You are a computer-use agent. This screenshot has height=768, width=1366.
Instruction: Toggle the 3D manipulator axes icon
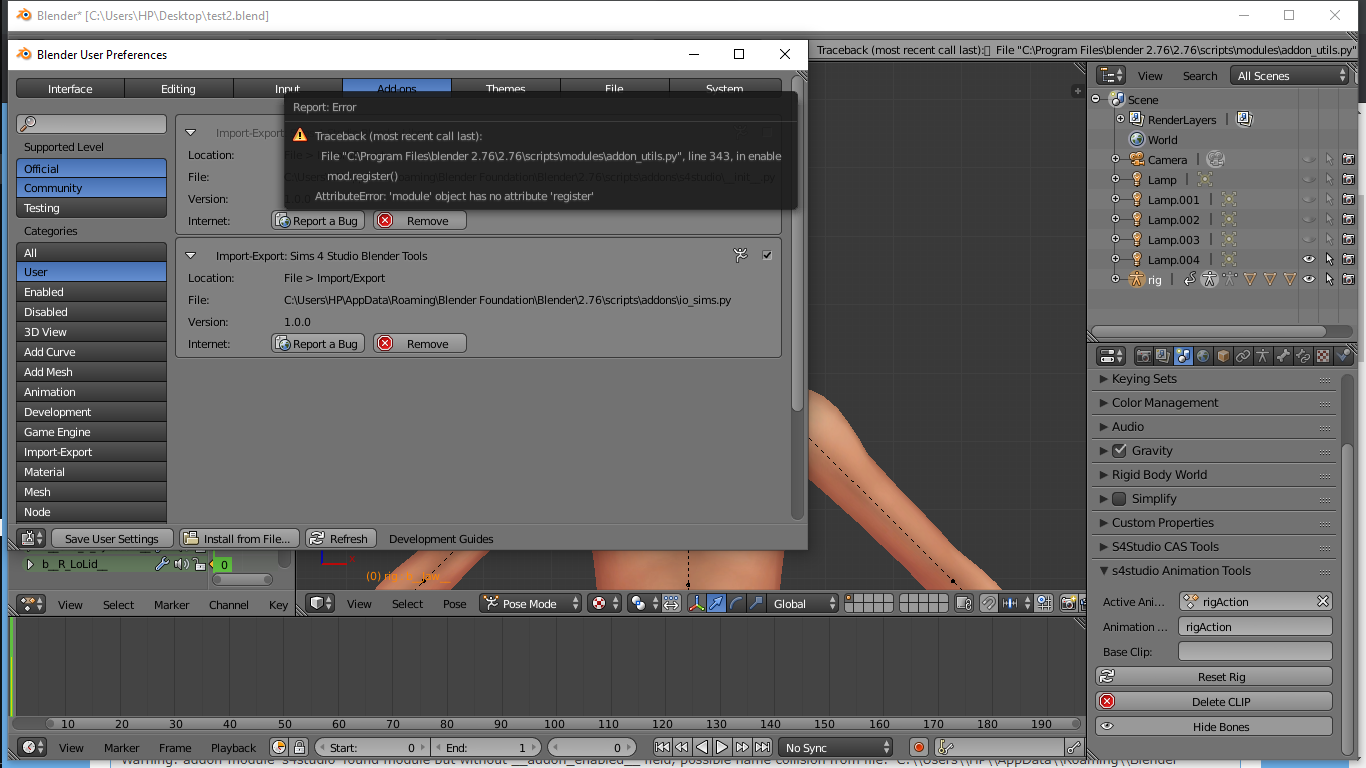coord(697,603)
